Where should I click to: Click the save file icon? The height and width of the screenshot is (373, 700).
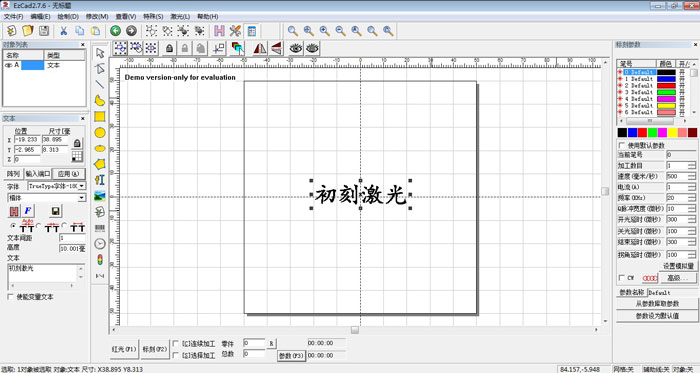point(44,30)
